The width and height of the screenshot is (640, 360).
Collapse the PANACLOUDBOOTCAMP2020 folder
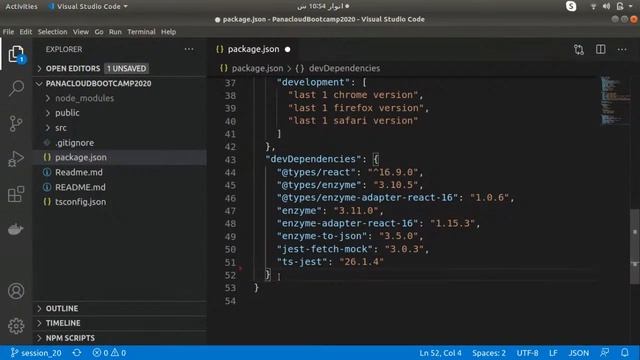coord(40,84)
